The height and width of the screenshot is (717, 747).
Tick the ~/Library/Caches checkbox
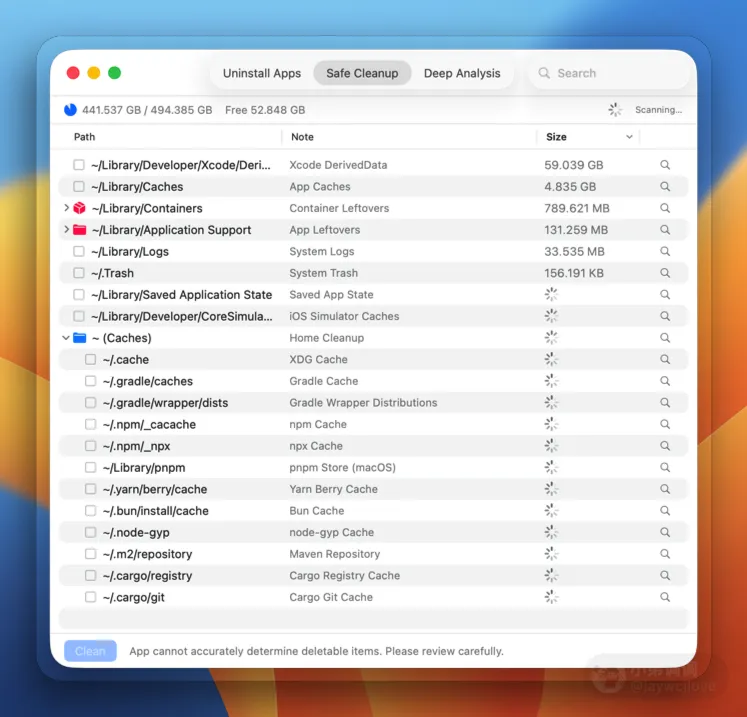tap(79, 186)
